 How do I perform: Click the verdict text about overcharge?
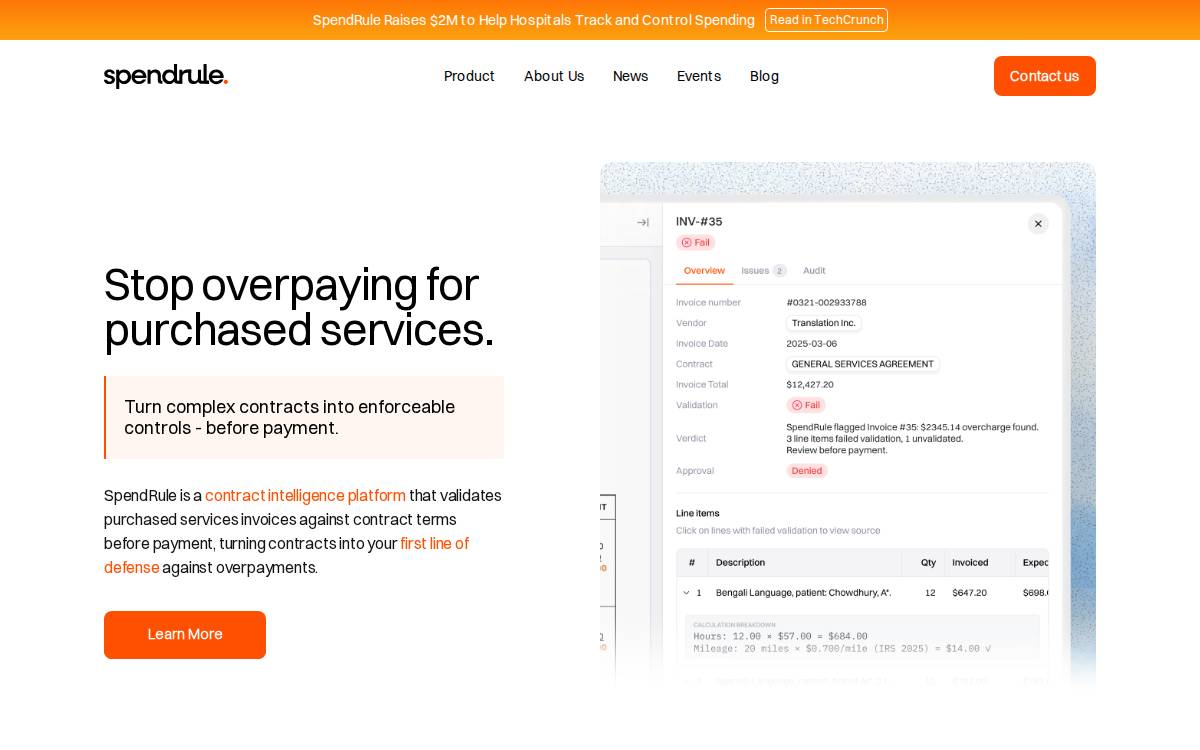click(912, 438)
